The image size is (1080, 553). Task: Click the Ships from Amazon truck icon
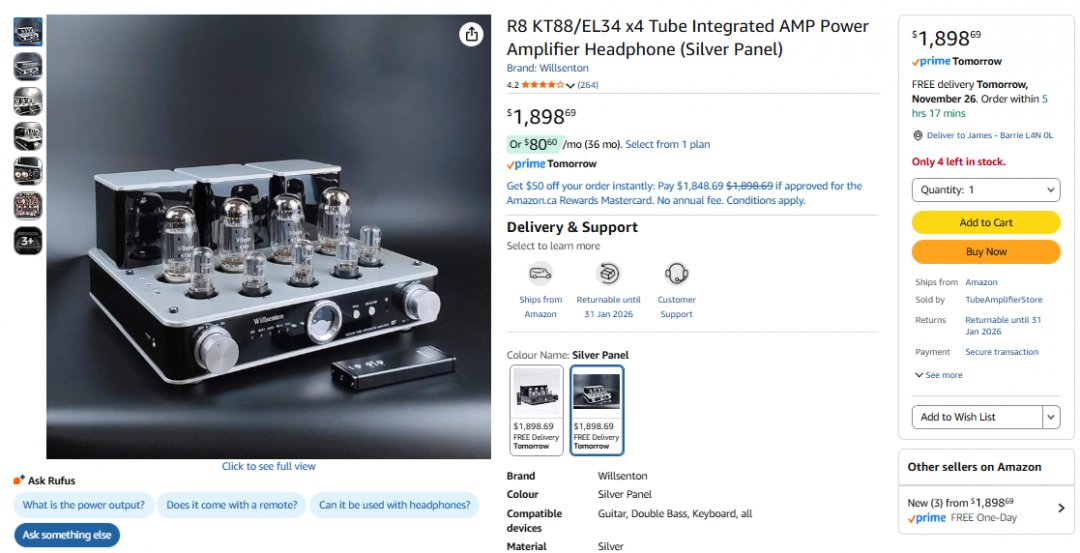click(x=541, y=273)
